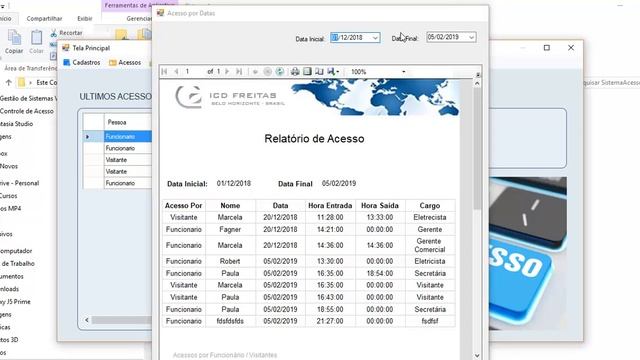
Task: Open Exibir tab in File Explorer
Action: pos(84,18)
